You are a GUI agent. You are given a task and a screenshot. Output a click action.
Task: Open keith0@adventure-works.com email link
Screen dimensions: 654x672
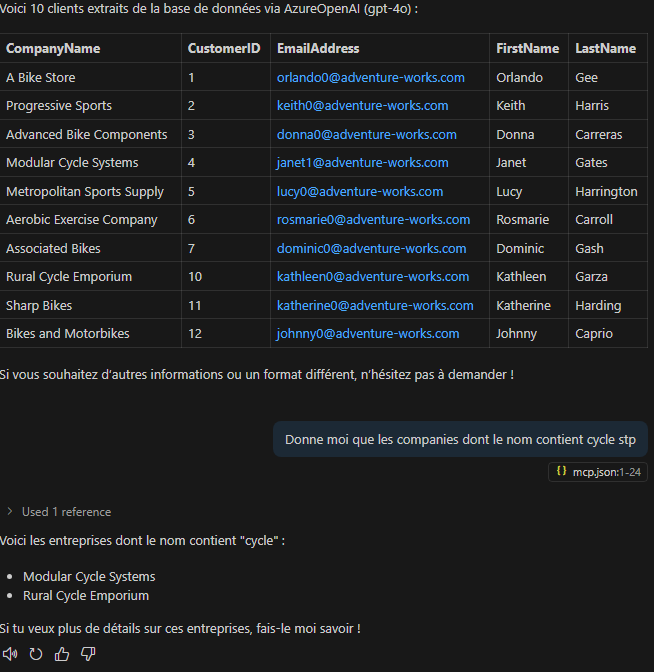(363, 105)
